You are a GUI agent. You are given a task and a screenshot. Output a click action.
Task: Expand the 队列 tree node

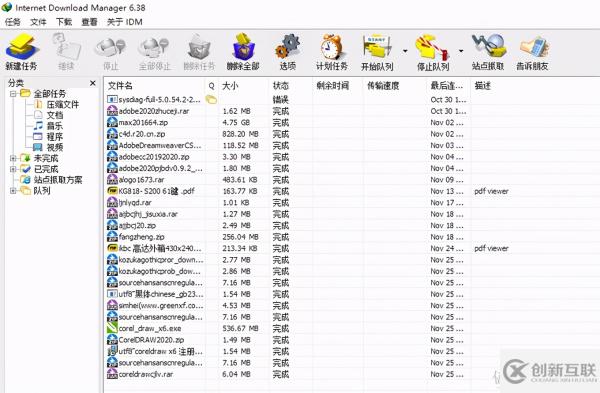(x=13, y=191)
